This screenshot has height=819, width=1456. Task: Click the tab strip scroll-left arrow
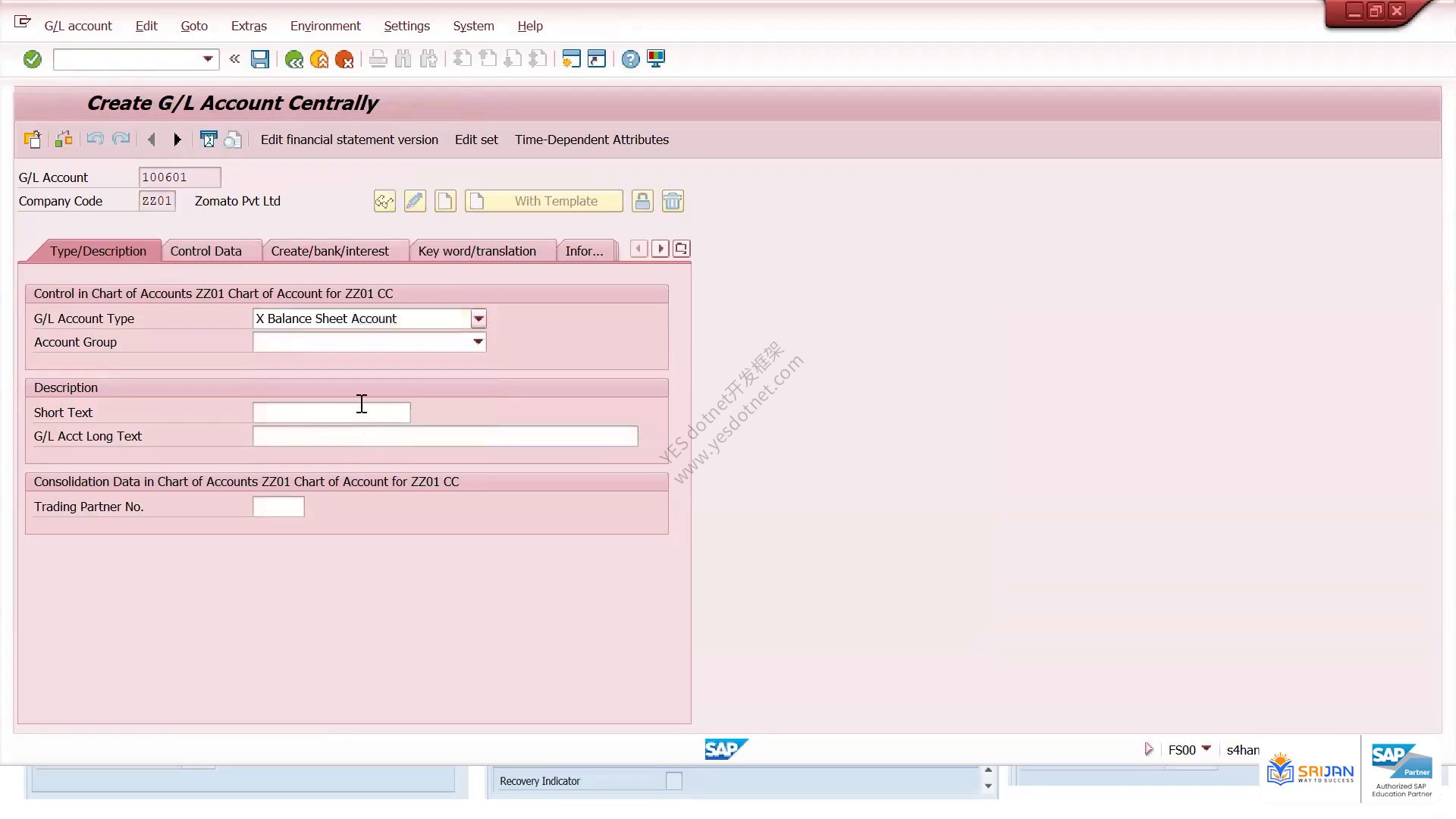click(x=639, y=249)
